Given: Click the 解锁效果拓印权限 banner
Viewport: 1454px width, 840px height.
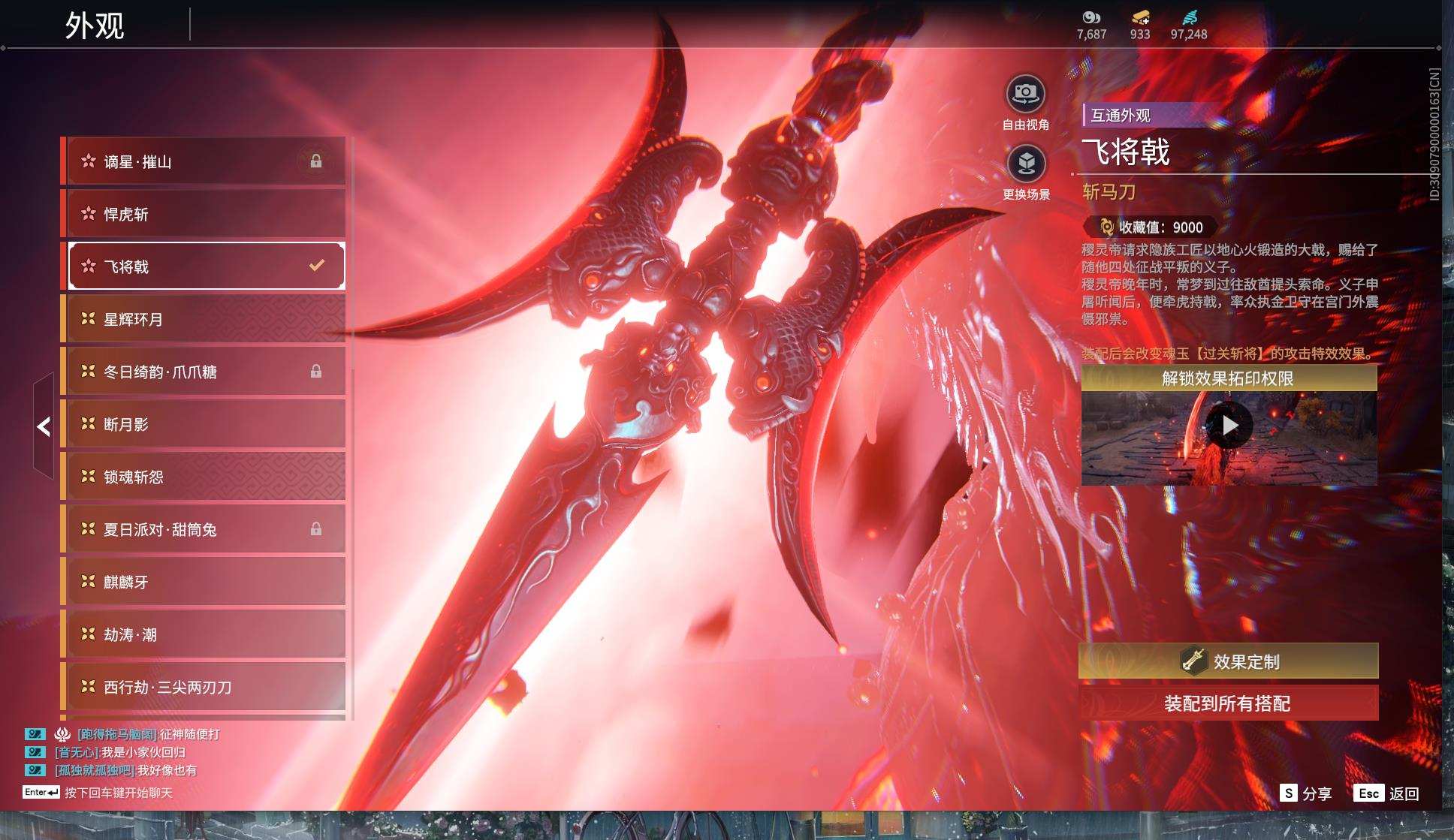Looking at the screenshot, I should [1229, 378].
